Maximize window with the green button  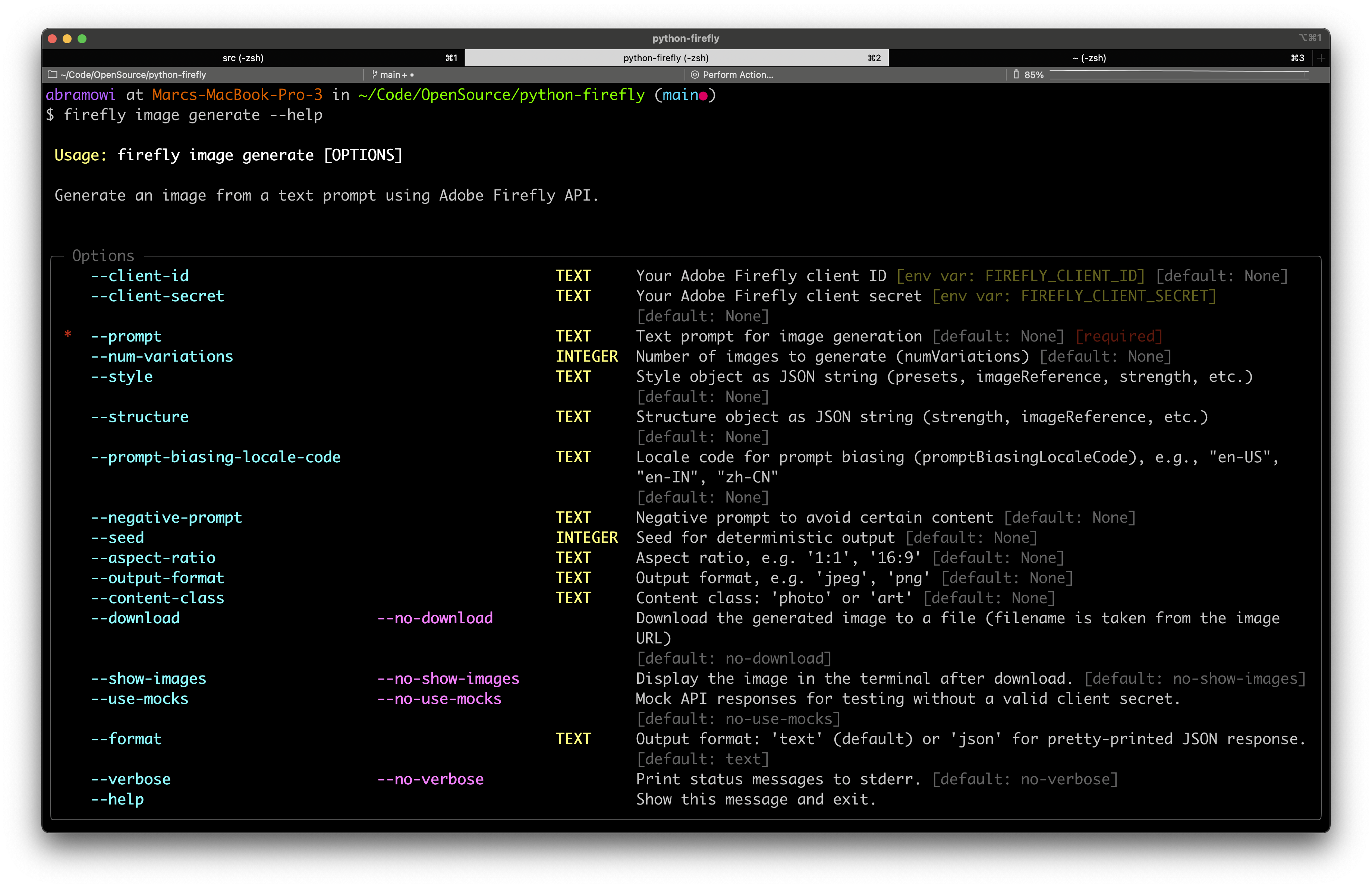click(82, 39)
